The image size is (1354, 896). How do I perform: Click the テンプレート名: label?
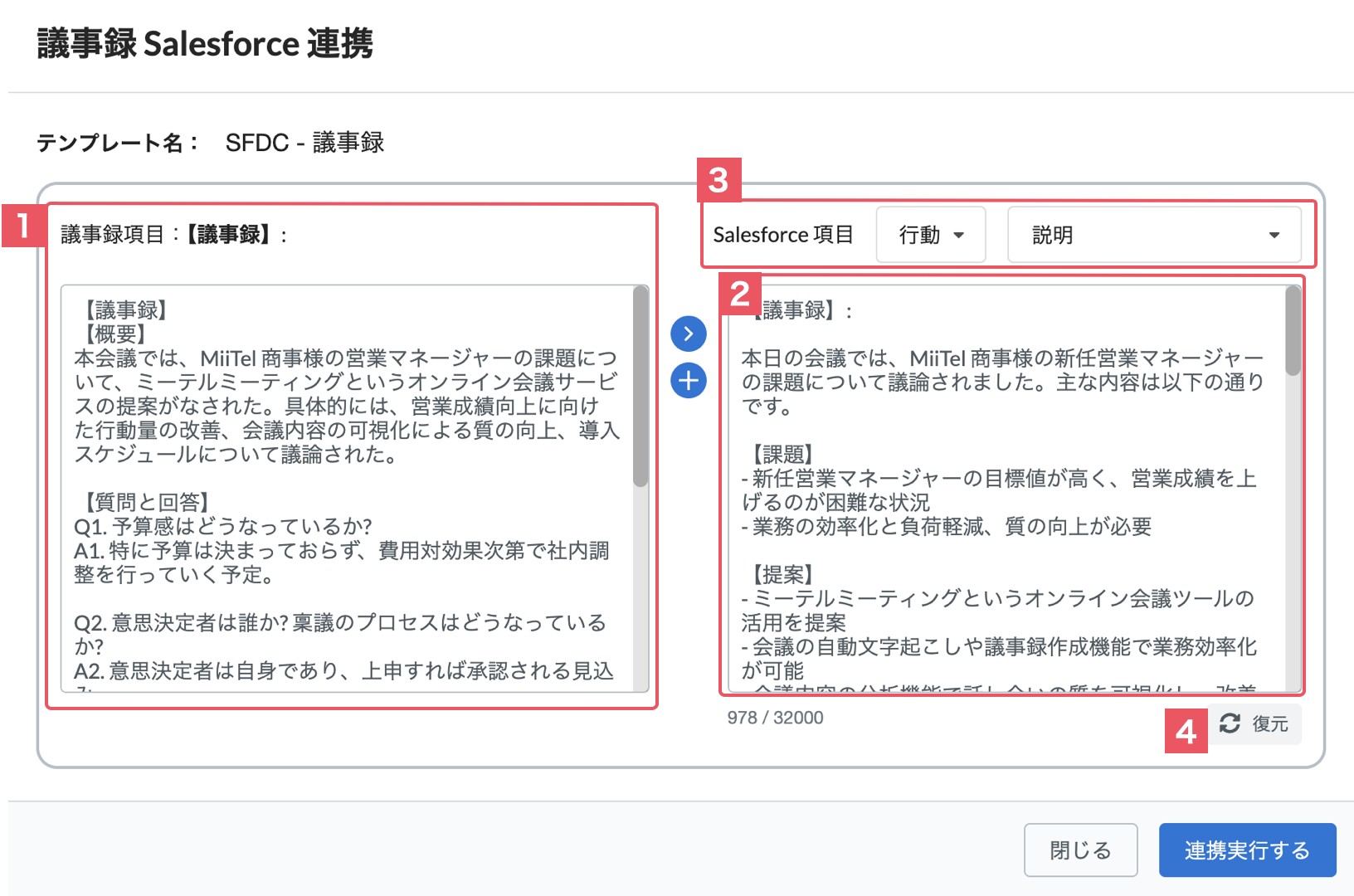[118, 143]
